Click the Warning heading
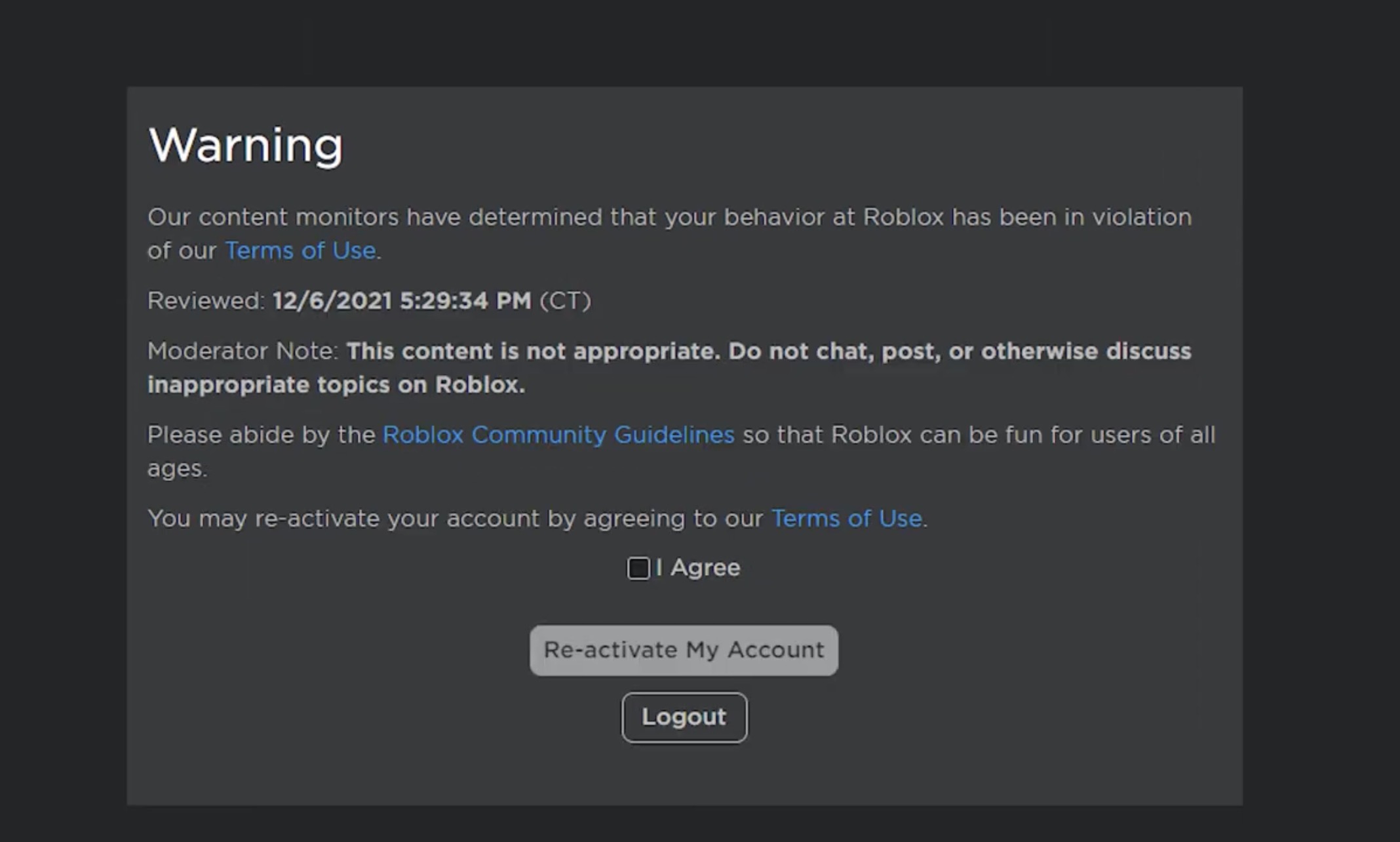The width and height of the screenshot is (1400, 842). pyautogui.click(x=246, y=146)
